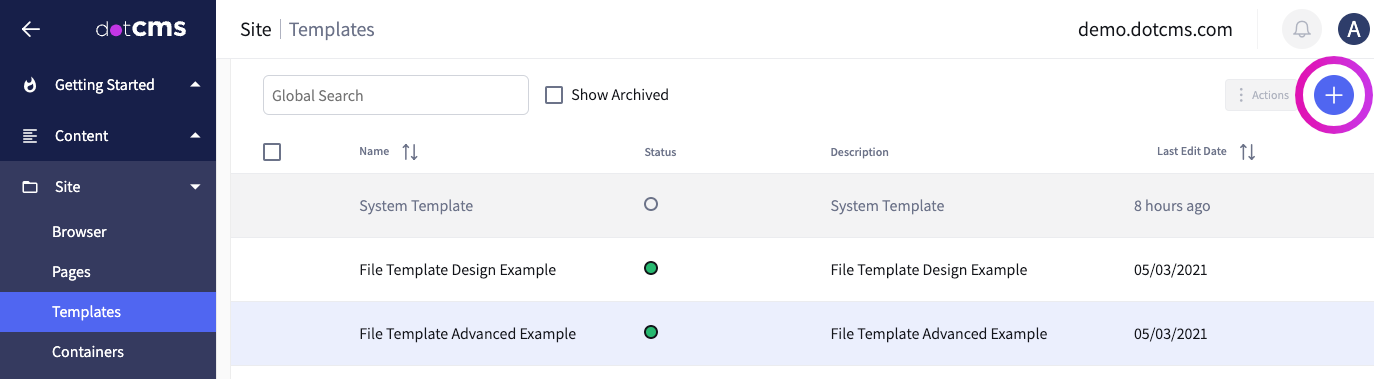
Task: Expand the Content menu chevron
Action: [x=195, y=136]
